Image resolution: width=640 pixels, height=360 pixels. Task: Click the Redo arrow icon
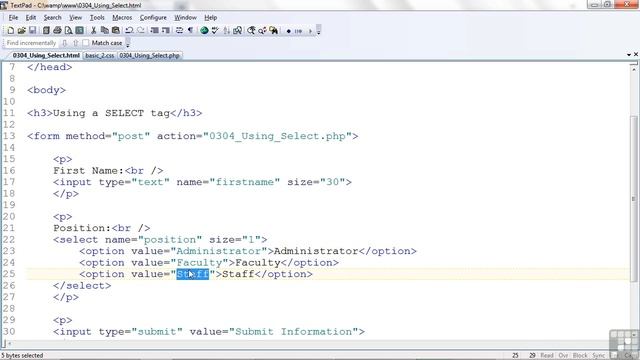pyautogui.click(x=141, y=31)
